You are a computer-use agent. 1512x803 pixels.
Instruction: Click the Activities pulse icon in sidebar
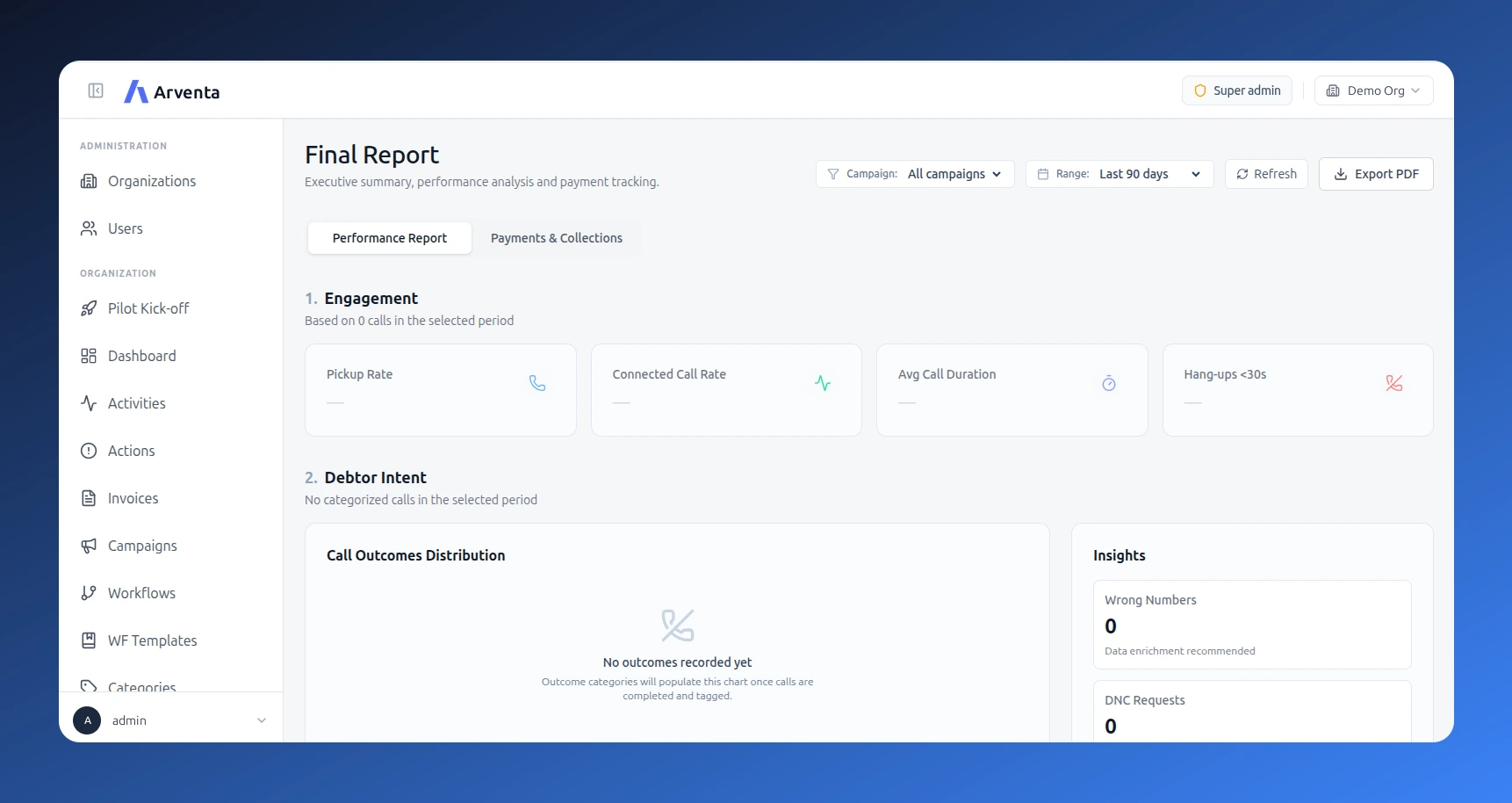(x=89, y=403)
